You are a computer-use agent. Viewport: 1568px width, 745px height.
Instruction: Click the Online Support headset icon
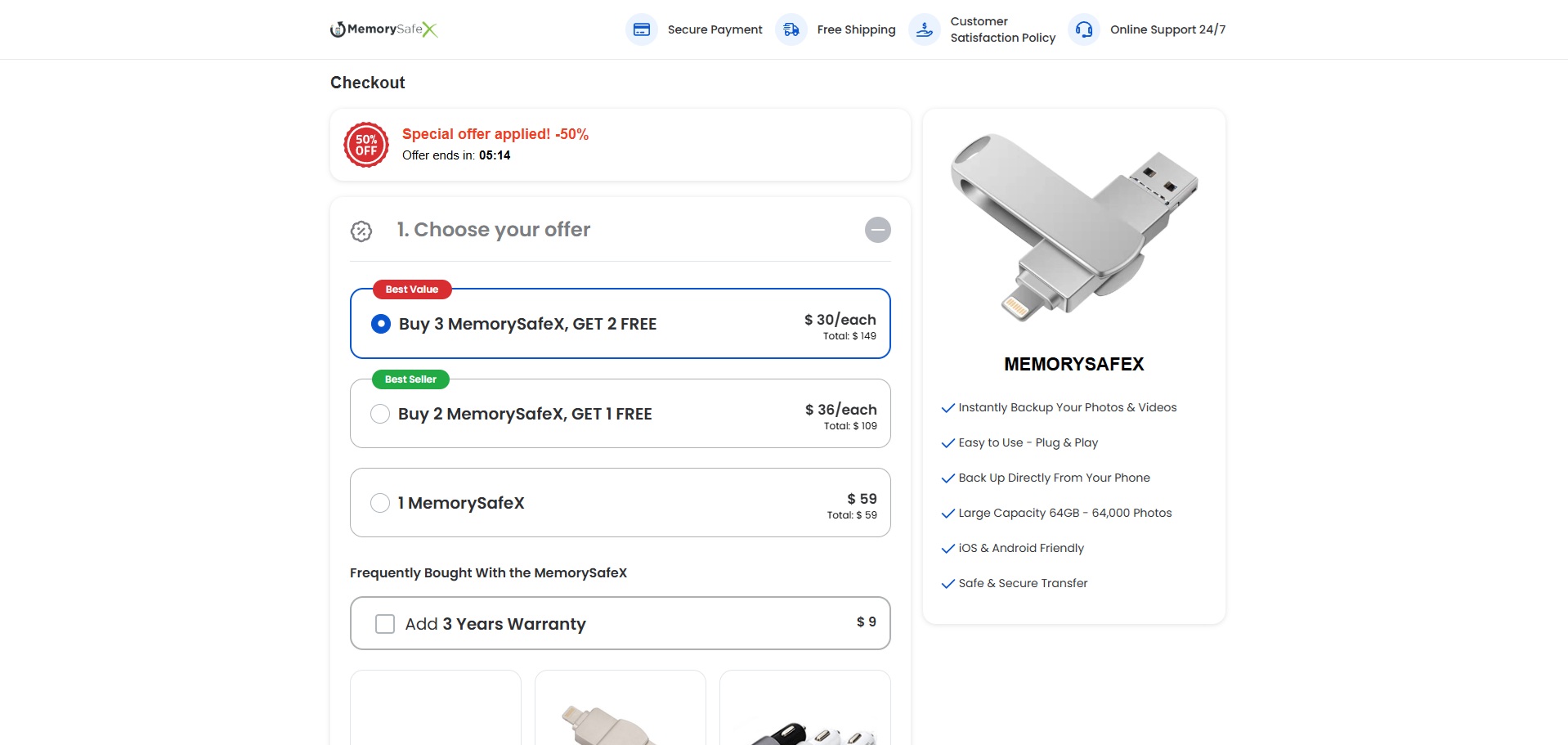(x=1084, y=29)
